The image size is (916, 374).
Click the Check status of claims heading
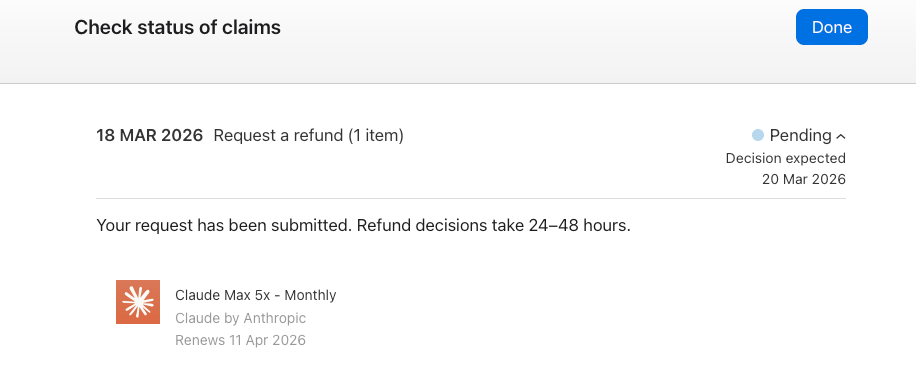click(x=178, y=27)
